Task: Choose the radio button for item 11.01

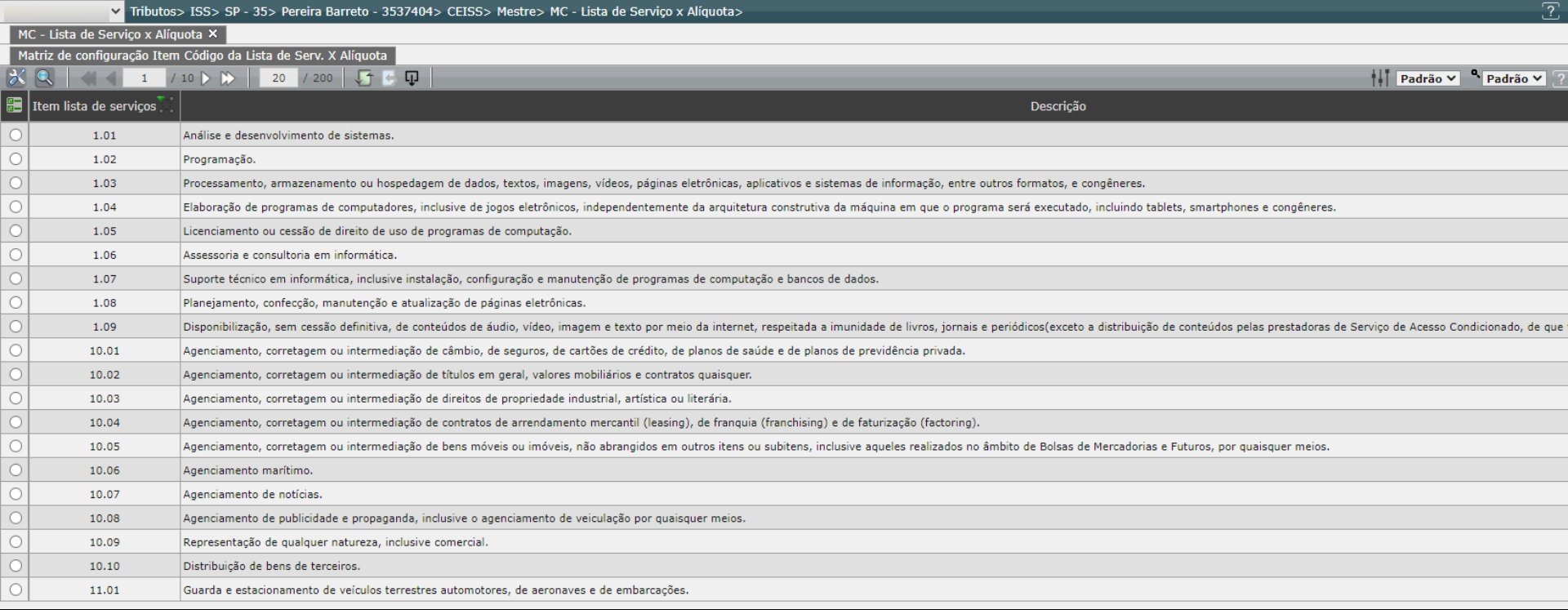Action: tap(15, 590)
